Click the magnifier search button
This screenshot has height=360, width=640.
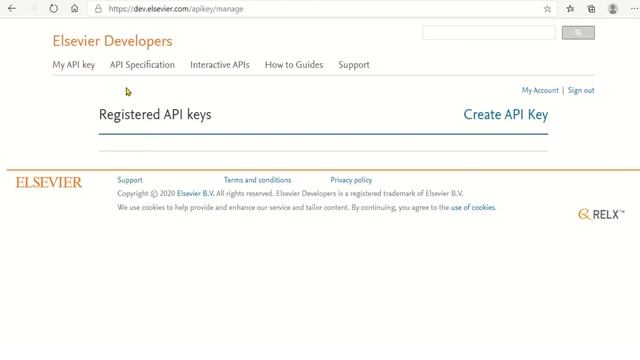[x=578, y=33]
